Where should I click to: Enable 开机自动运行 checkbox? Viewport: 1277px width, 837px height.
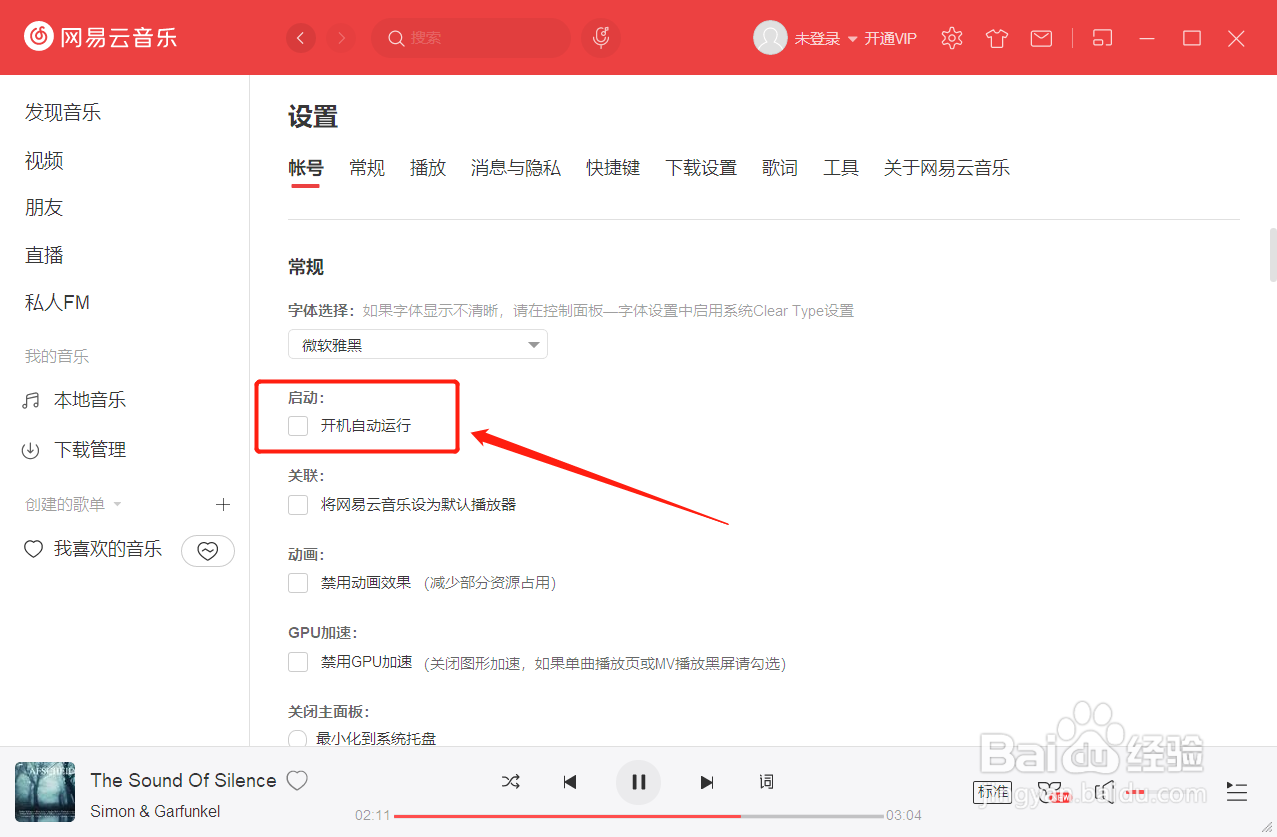coord(297,425)
